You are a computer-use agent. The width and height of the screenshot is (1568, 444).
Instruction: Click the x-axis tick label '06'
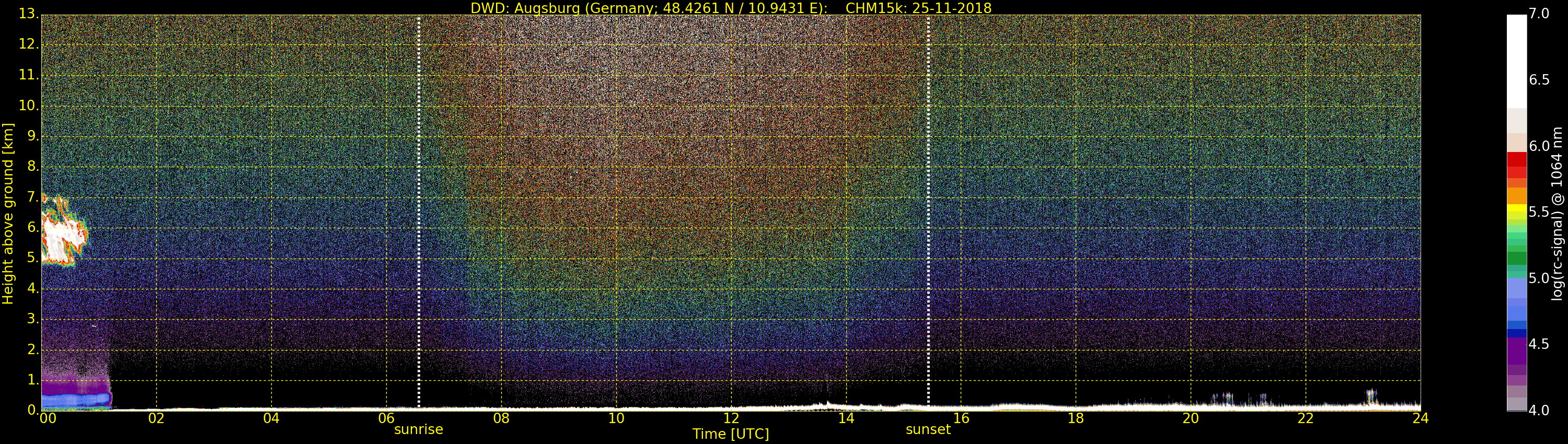point(387,418)
